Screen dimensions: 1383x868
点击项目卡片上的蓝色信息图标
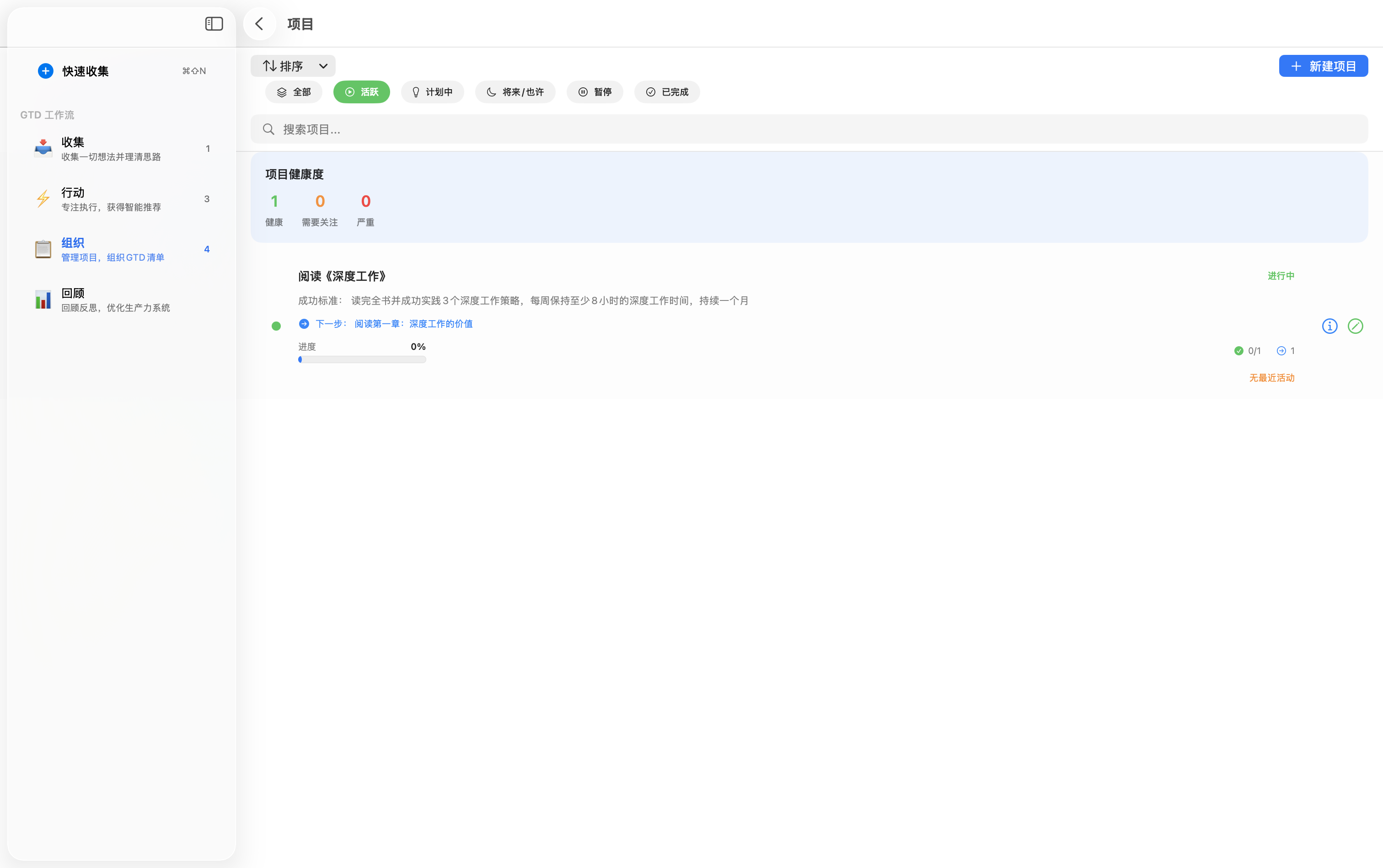(1329, 326)
